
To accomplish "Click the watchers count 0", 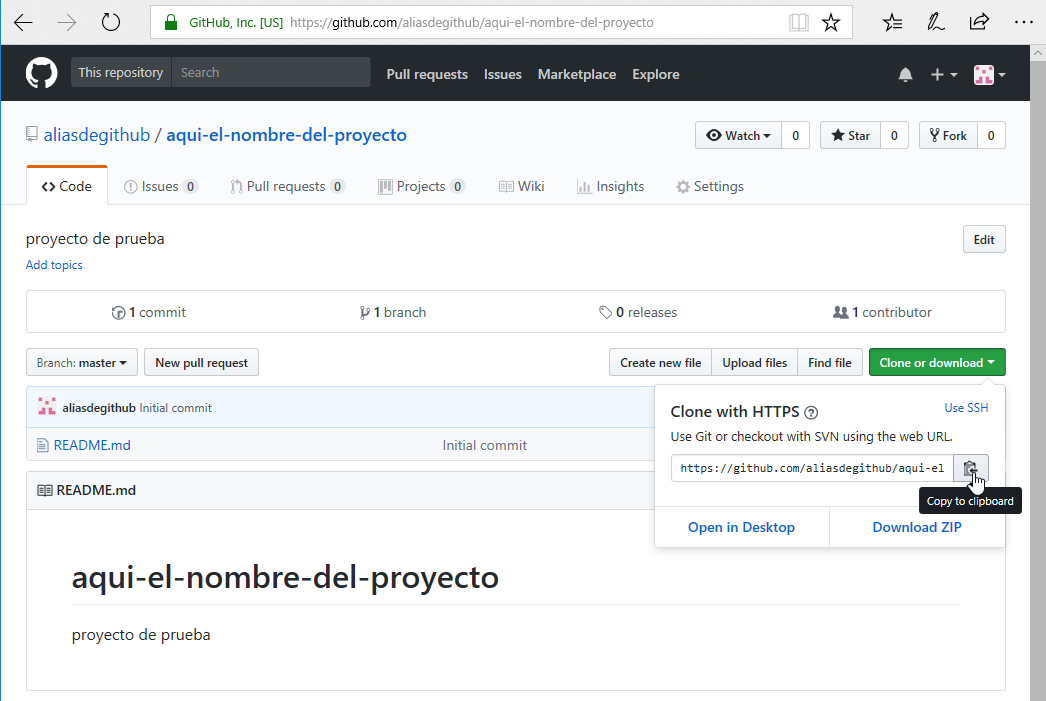I will (x=795, y=135).
